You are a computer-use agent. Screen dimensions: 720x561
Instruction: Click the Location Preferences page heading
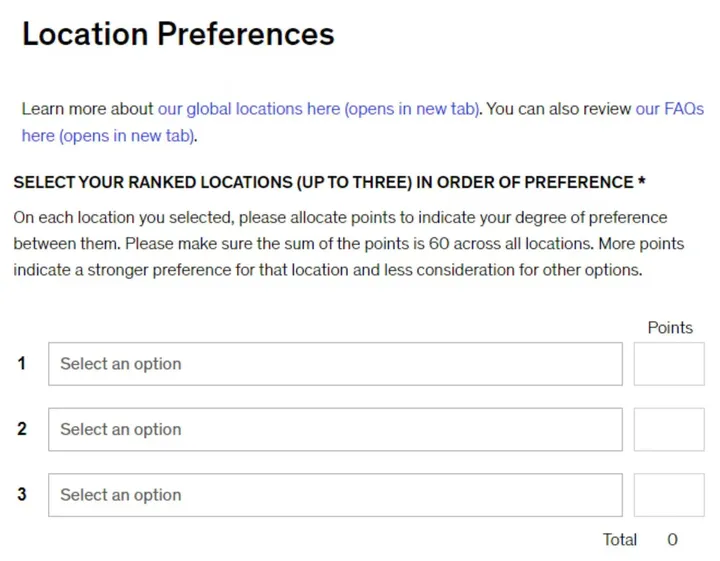pyautogui.click(x=178, y=34)
